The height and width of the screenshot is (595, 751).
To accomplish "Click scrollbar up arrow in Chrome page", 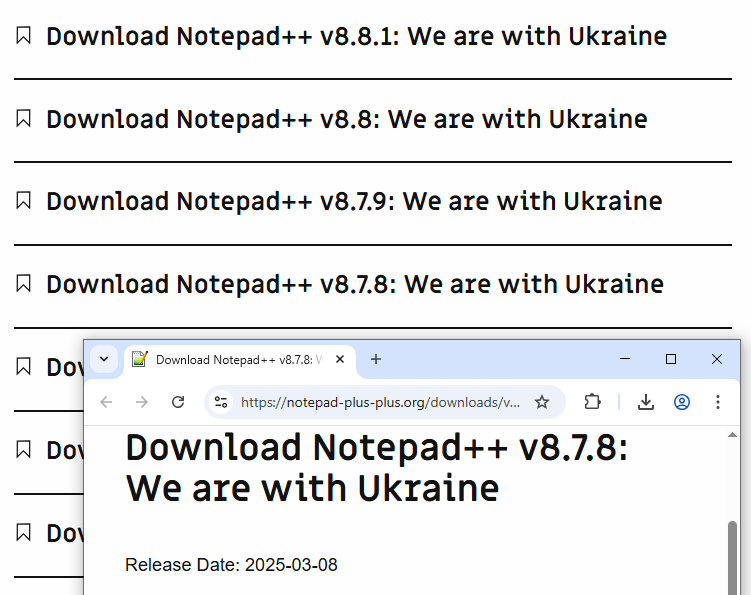I will pos(732,435).
